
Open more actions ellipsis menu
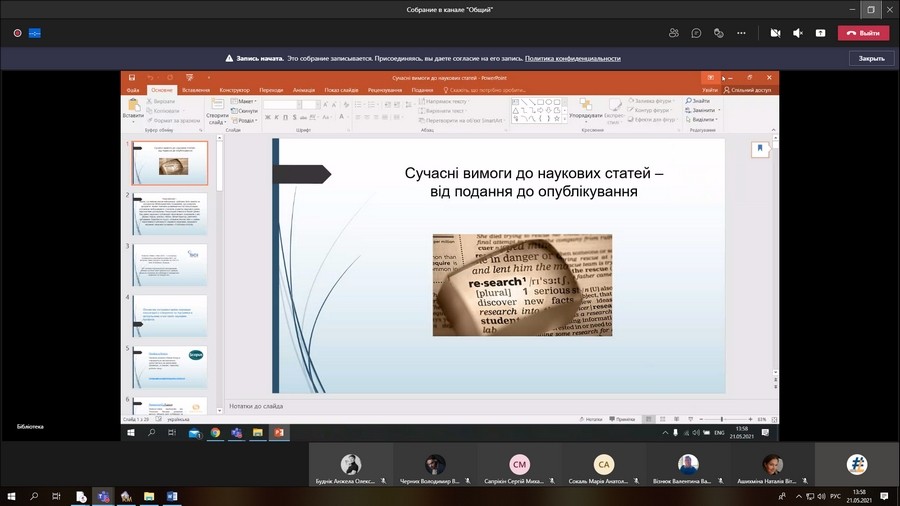point(741,33)
